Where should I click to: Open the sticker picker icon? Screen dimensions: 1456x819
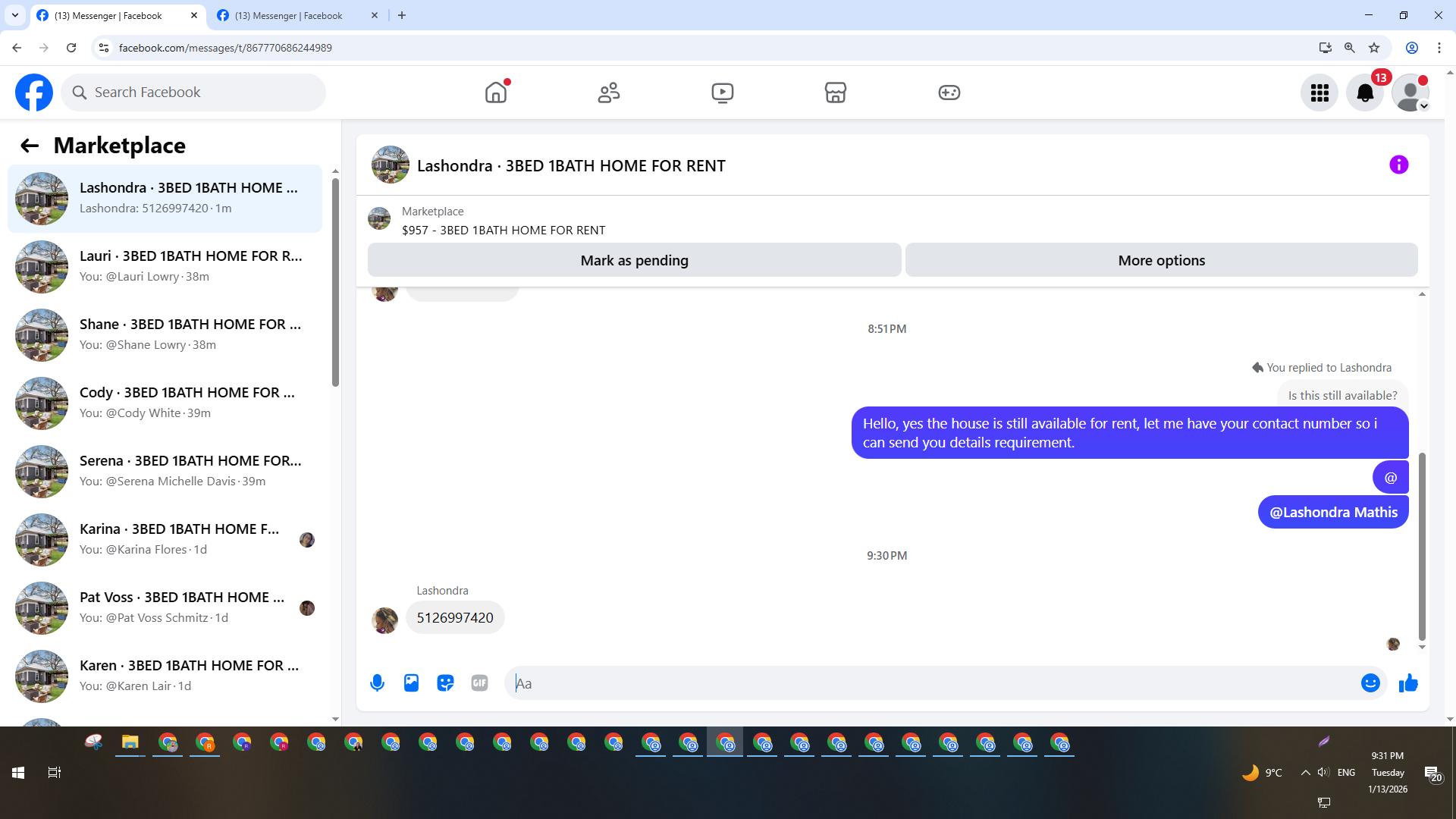click(445, 683)
